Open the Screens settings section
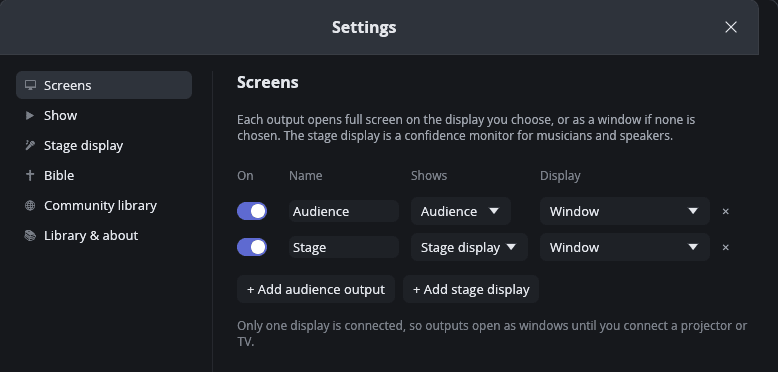 [x=104, y=85]
